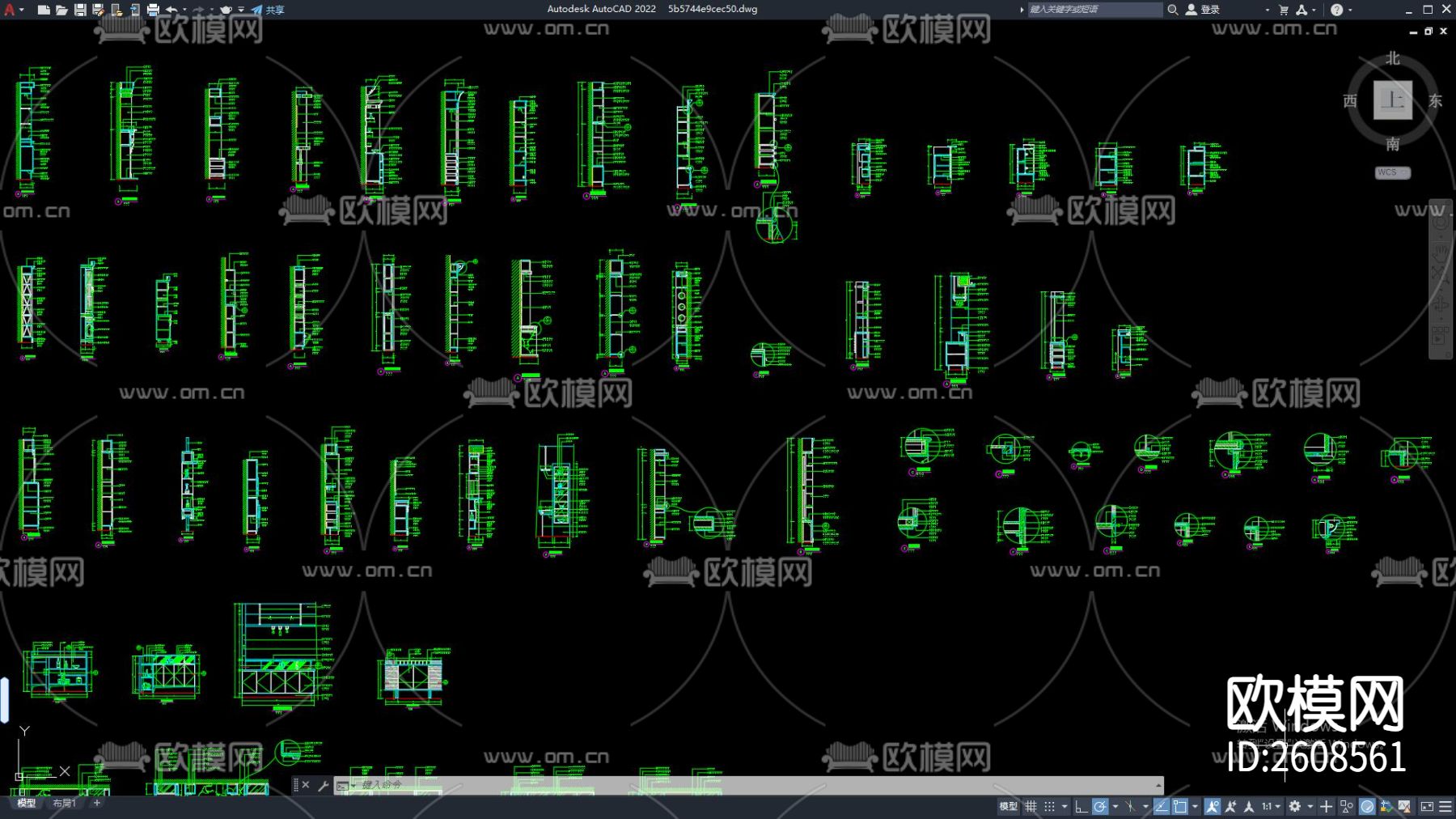
Task: Switch to the 模型 model tab
Action: (x=27, y=804)
